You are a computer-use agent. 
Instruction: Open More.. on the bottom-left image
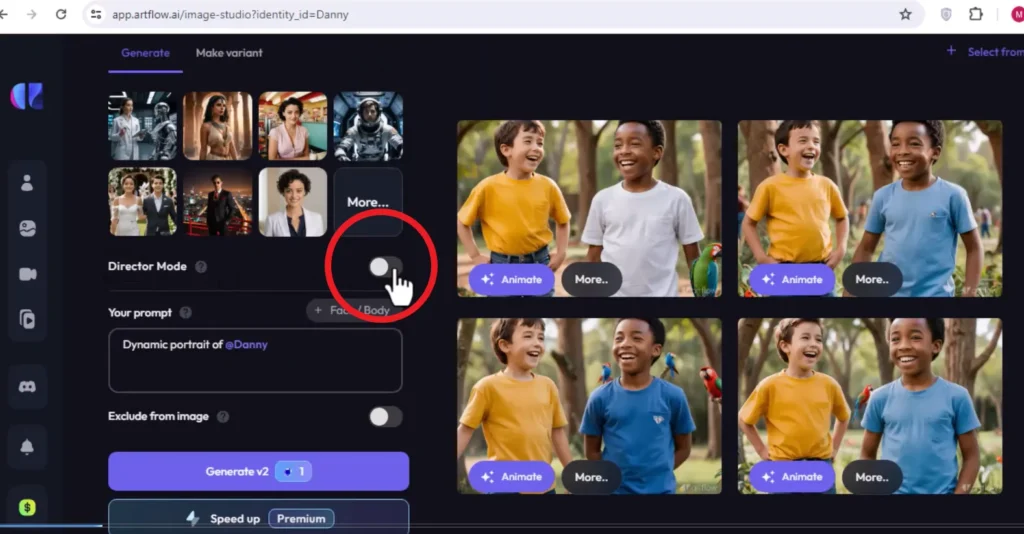(591, 477)
